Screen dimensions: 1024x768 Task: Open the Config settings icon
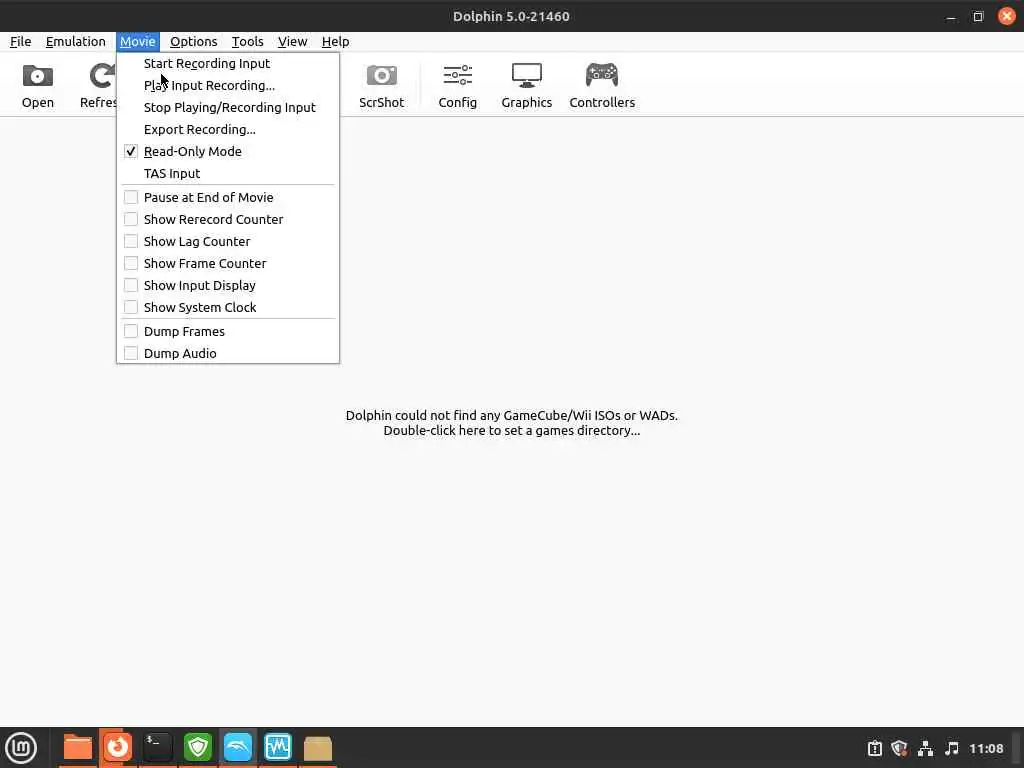[457, 85]
